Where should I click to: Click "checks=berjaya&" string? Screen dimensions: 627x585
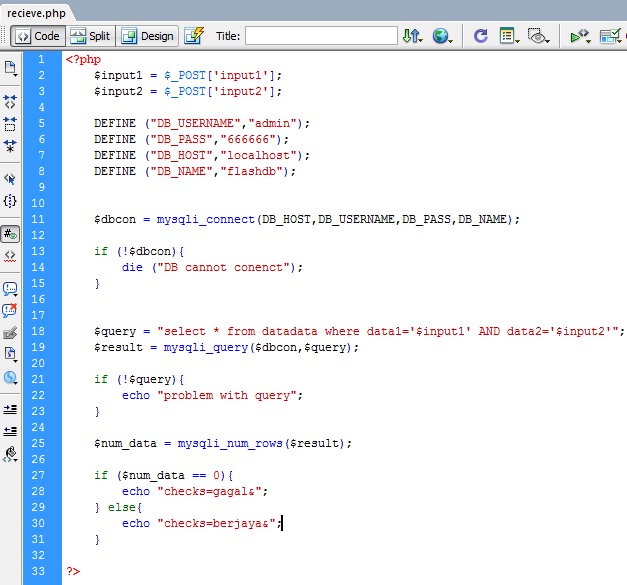(216, 523)
